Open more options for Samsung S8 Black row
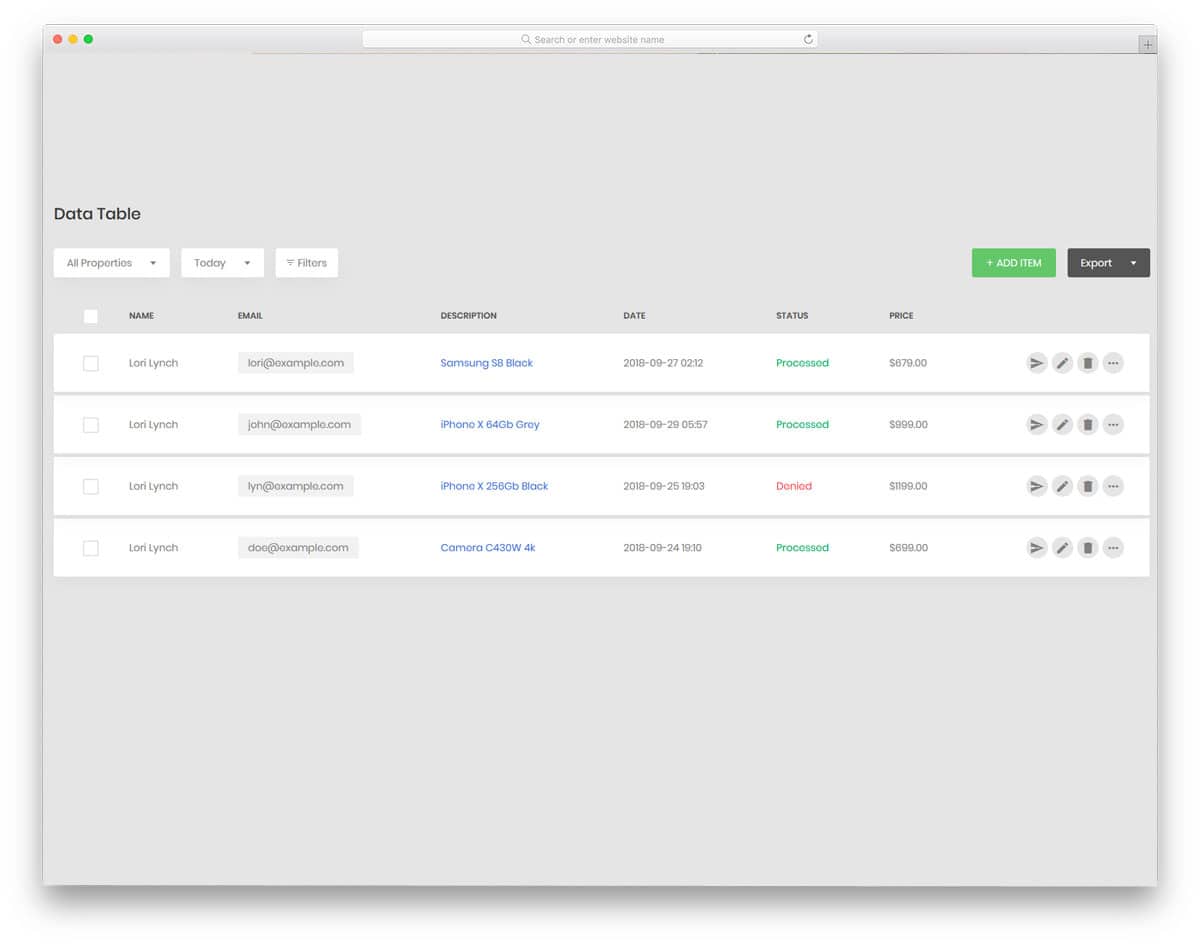 (1113, 363)
